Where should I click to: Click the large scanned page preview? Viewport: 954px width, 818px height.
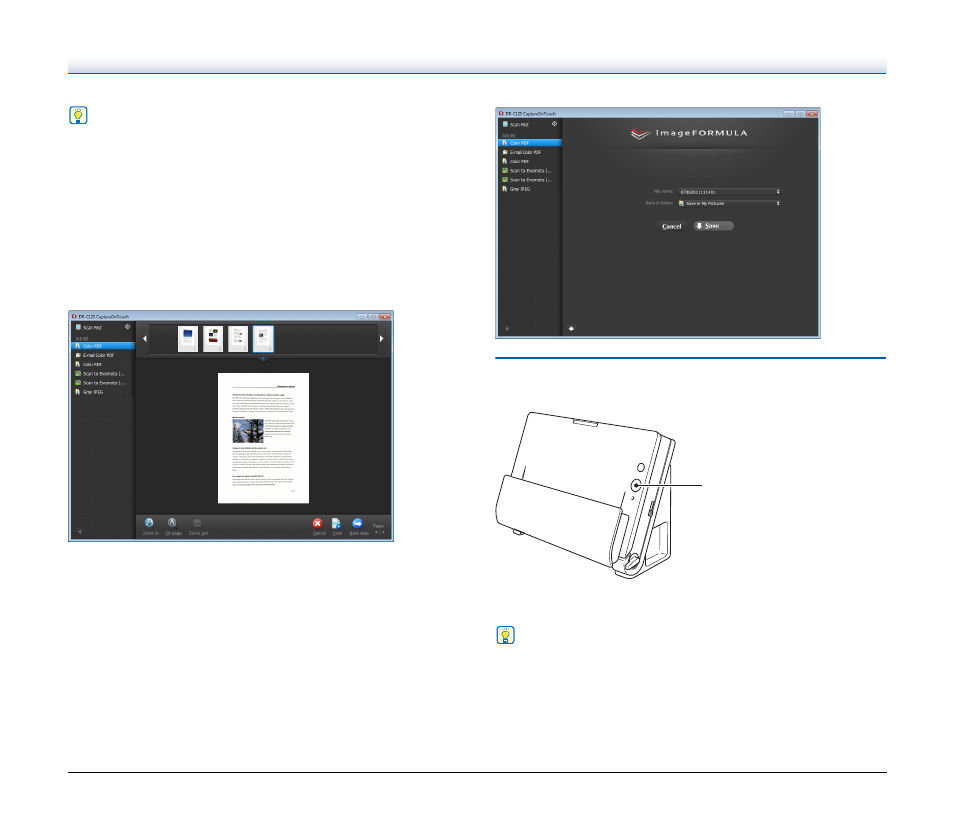tap(263, 438)
